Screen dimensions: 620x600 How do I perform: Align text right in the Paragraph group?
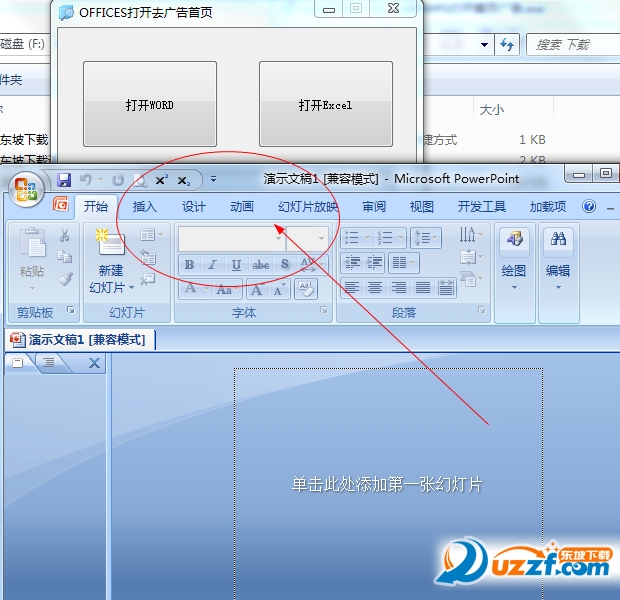point(399,288)
